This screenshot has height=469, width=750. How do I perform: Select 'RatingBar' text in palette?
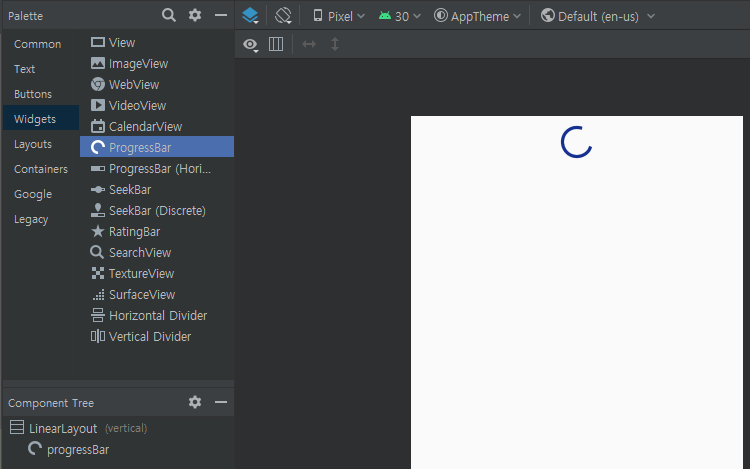pyautogui.click(x=134, y=232)
